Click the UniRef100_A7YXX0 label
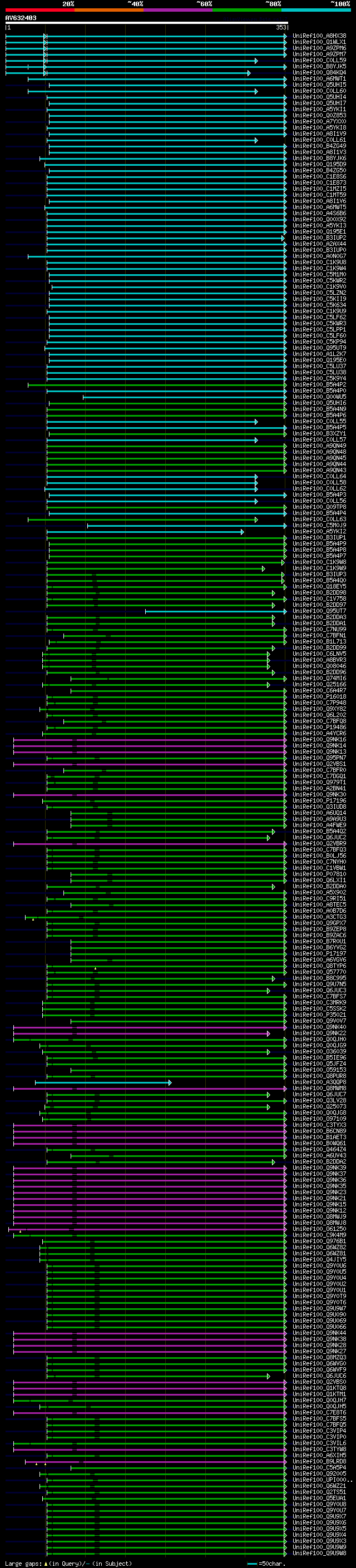The image size is (356, 1568). click(x=319, y=122)
